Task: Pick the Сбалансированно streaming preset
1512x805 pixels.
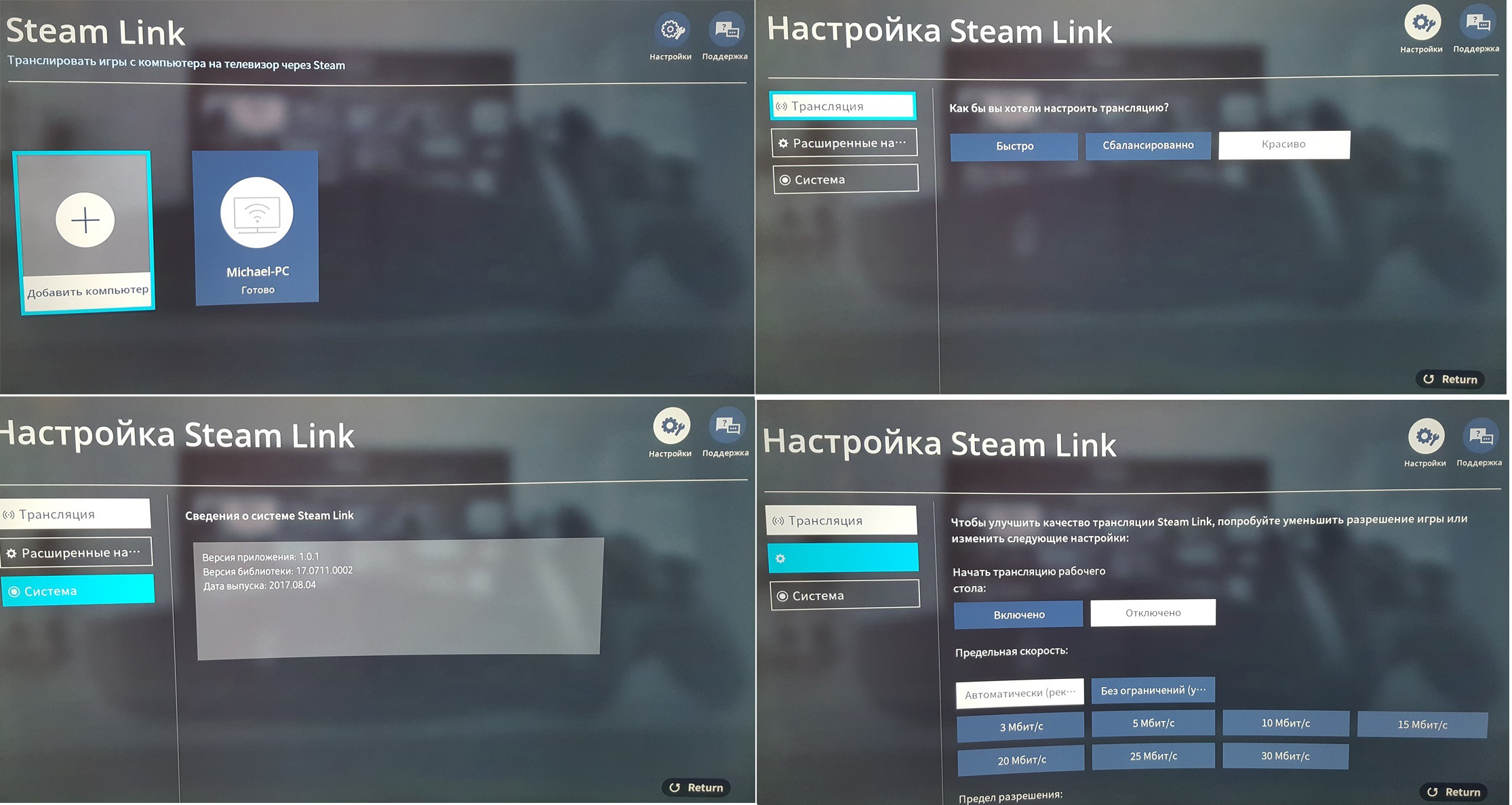Action: point(1147,146)
